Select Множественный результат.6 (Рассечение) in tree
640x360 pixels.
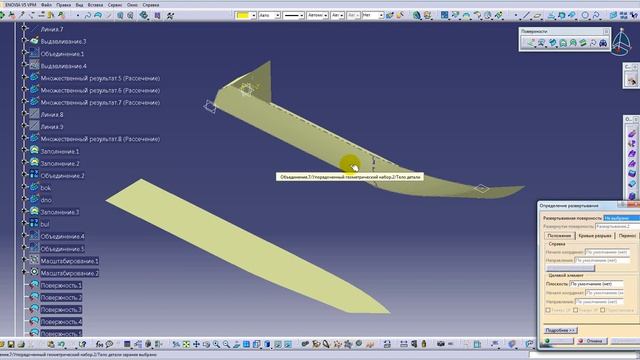point(100,91)
